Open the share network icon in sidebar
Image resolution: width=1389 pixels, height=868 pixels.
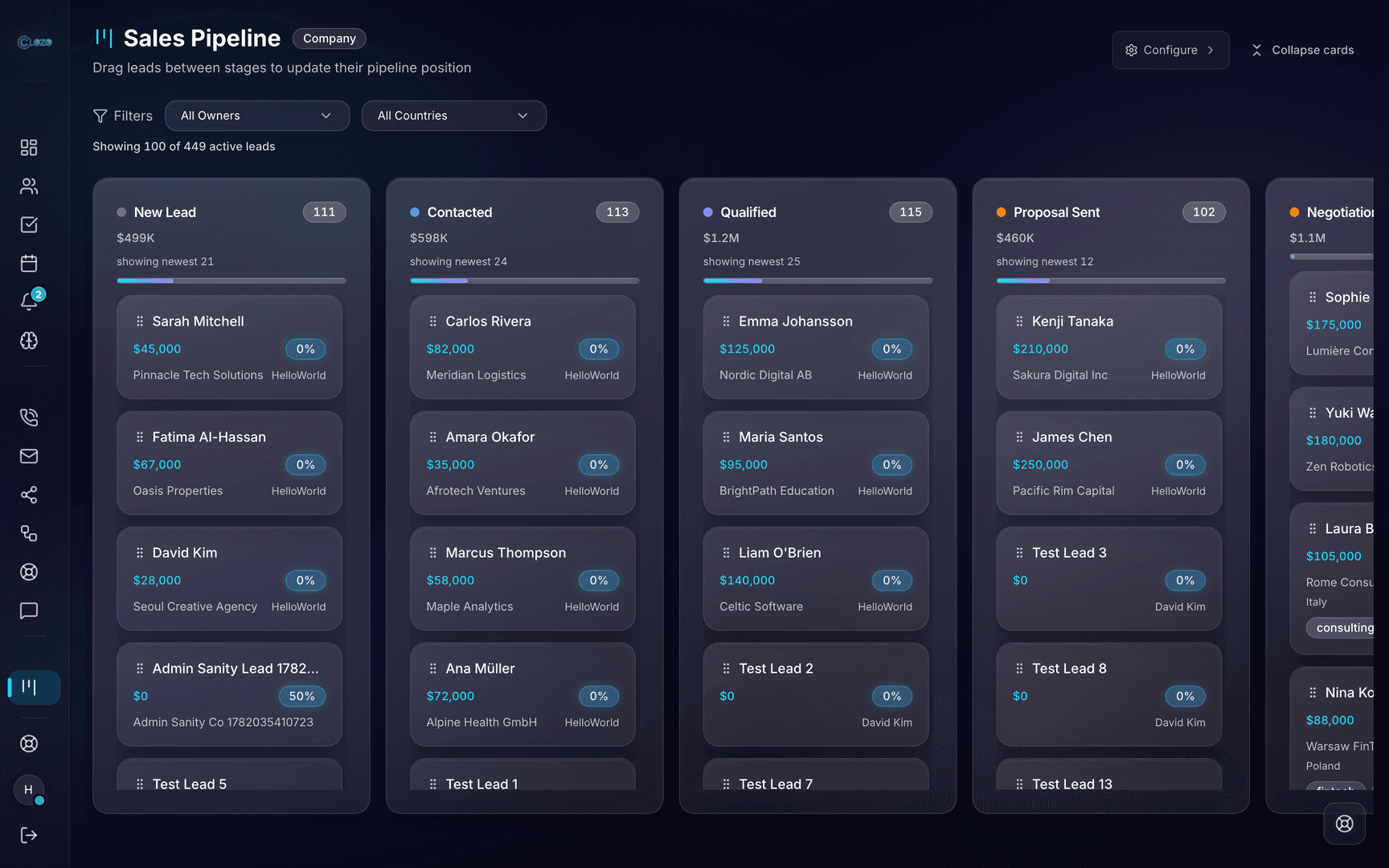click(29, 494)
